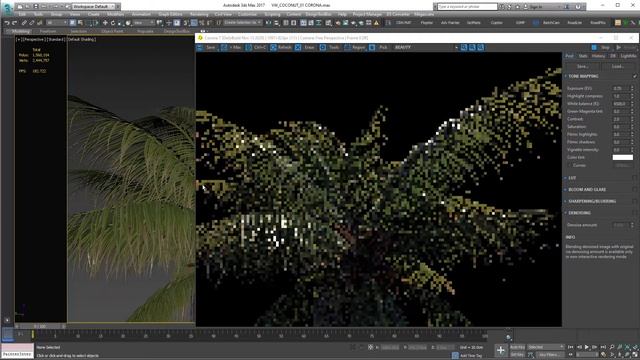Activate the Select Object tool
The width and height of the screenshot is (640, 360).
[x=72, y=23]
